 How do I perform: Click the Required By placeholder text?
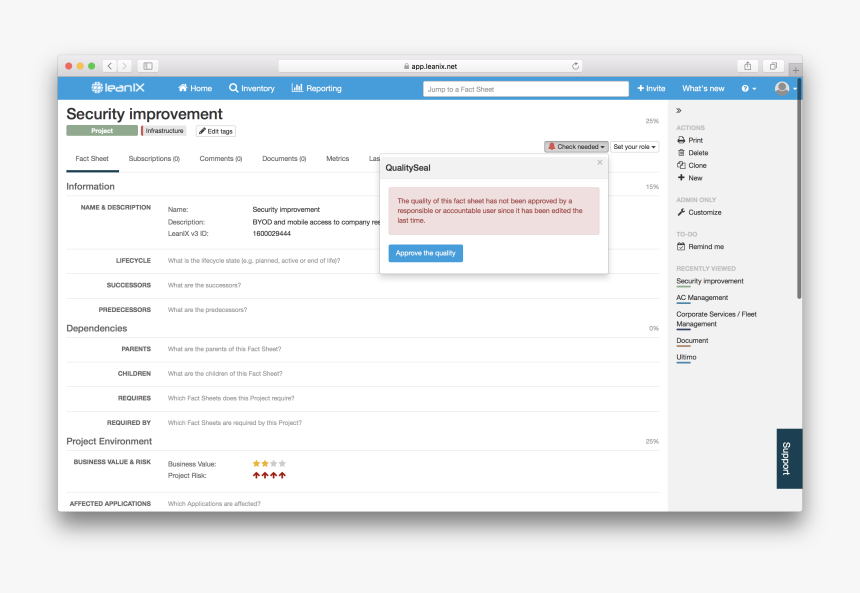[235, 423]
